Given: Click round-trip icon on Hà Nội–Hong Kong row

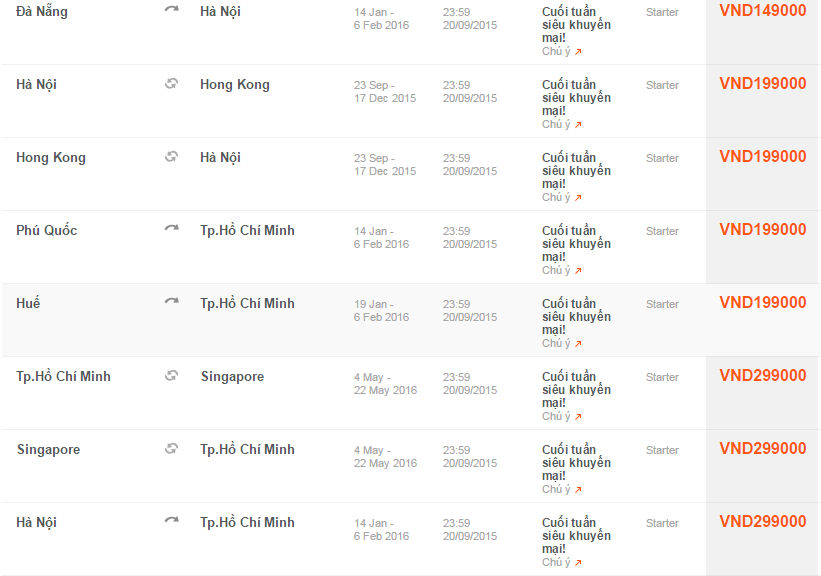Looking at the screenshot, I should (171, 84).
